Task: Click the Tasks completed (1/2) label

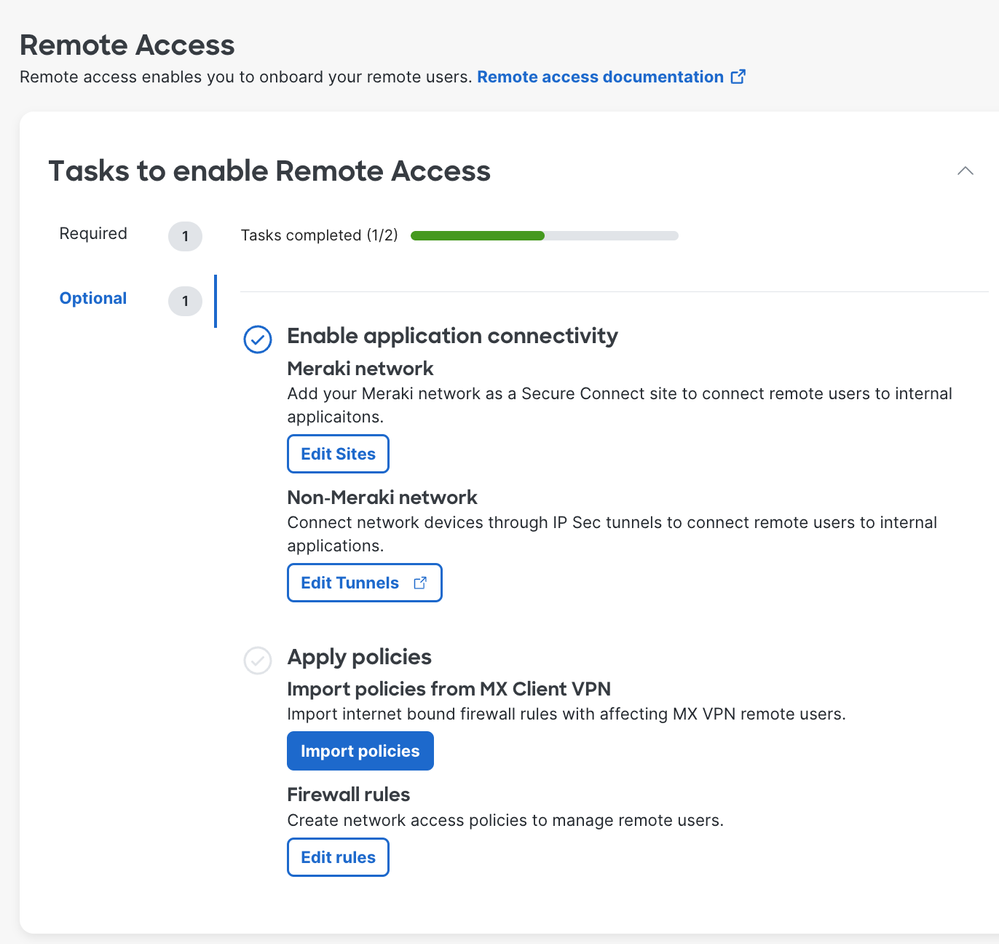Action: coord(319,236)
